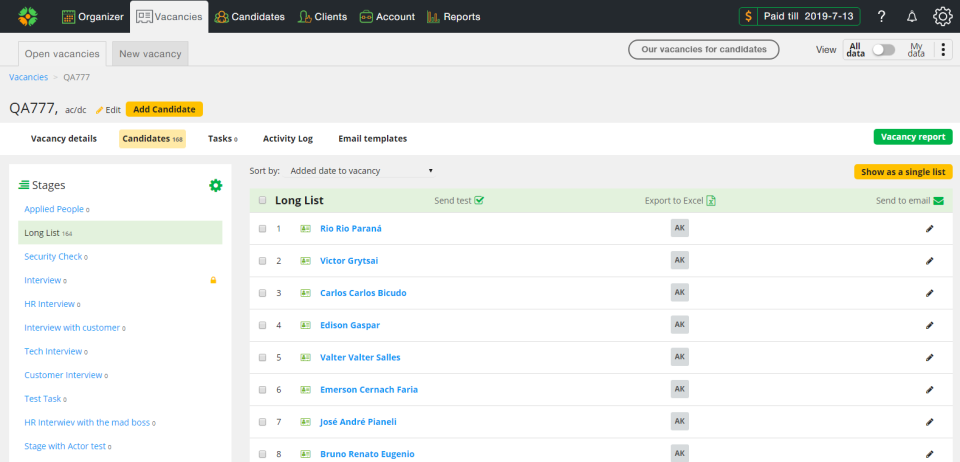Check the box for Valter Valter Salles
The width and height of the screenshot is (960, 462).
pyautogui.click(x=263, y=357)
